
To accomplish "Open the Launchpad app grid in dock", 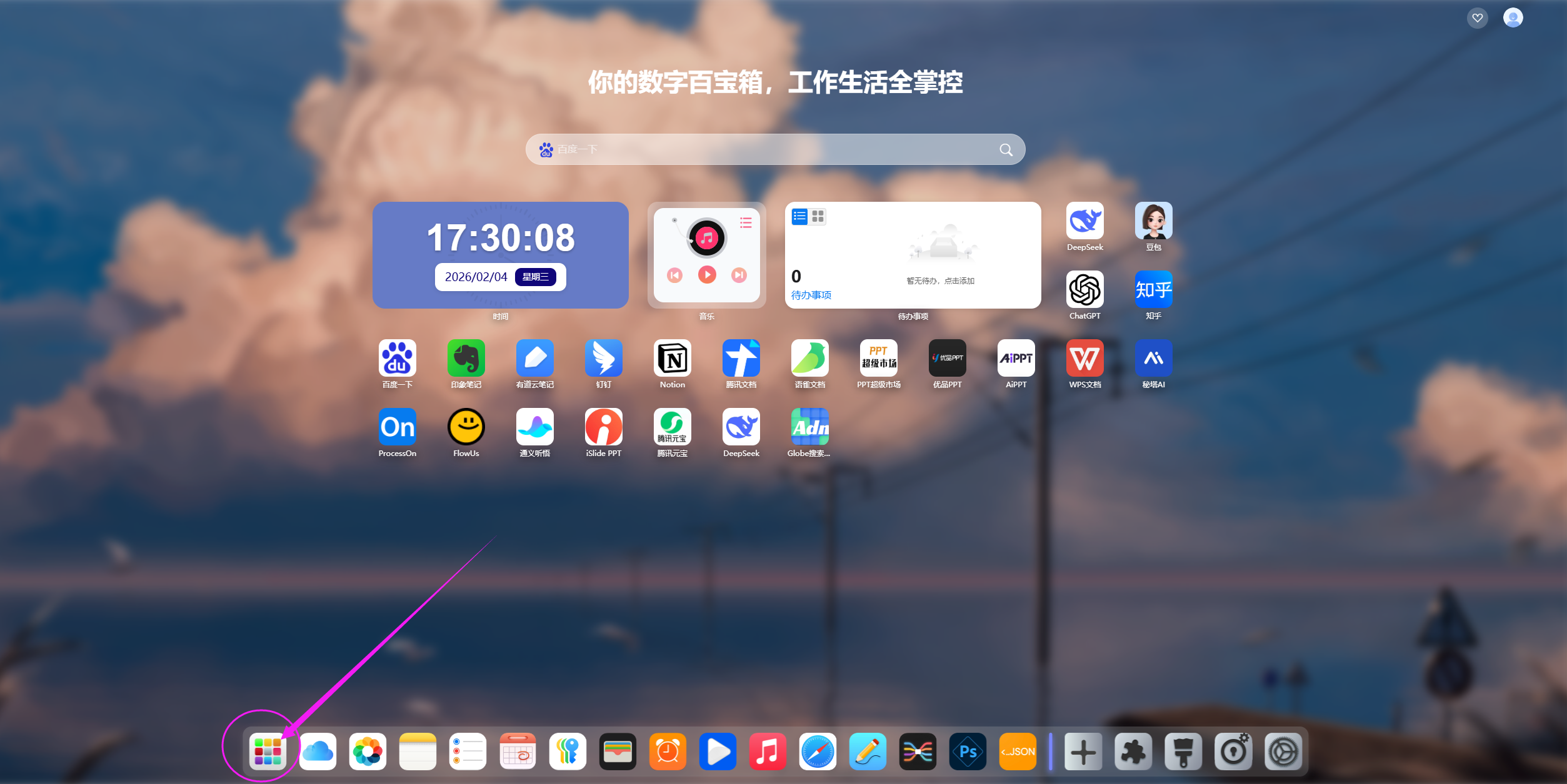I will click(268, 752).
